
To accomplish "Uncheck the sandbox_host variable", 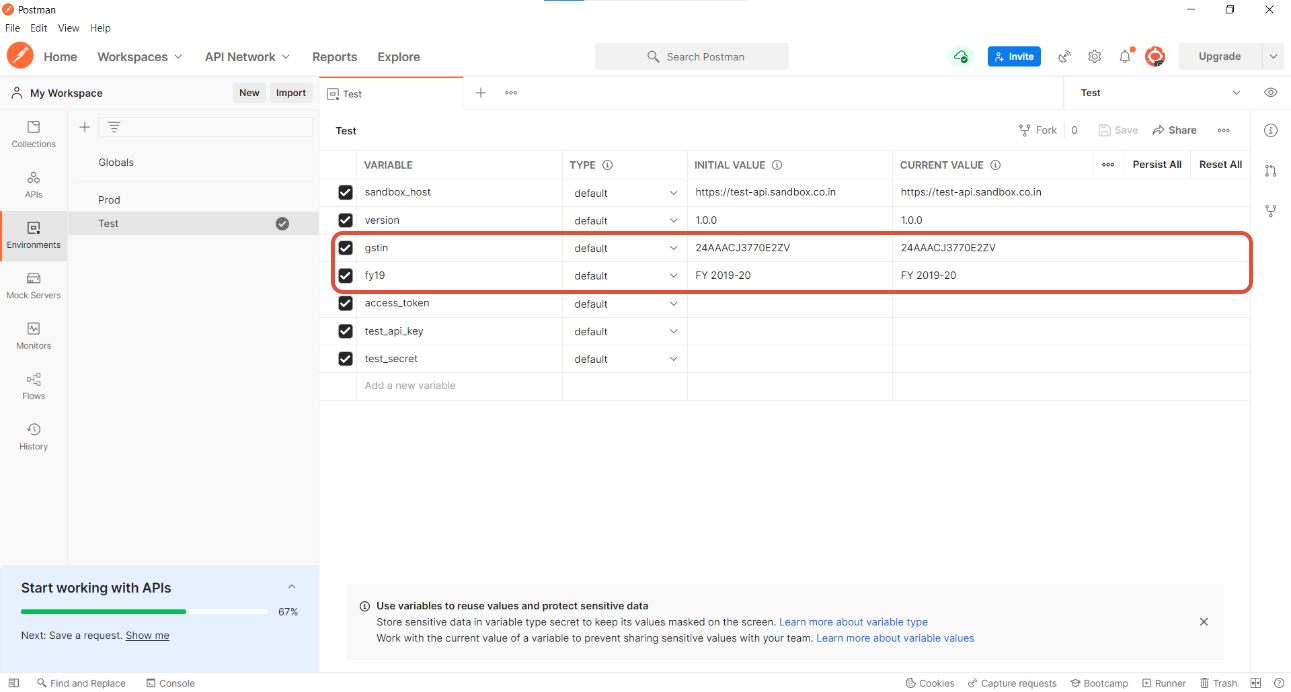I will click(x=346, y=192).
